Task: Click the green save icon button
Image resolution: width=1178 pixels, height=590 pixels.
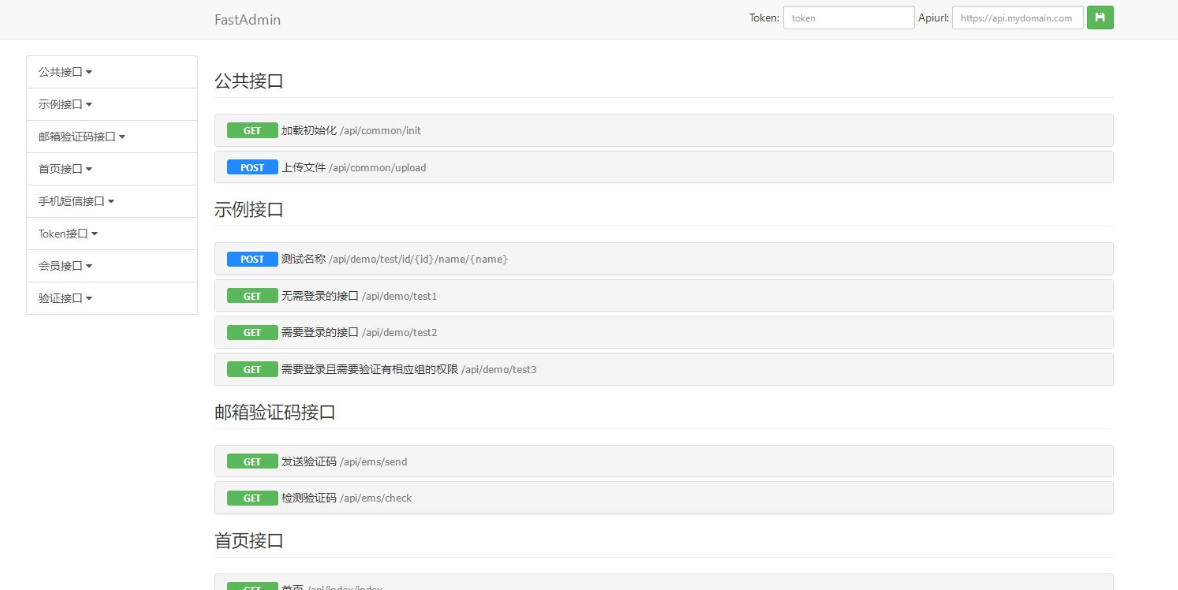Action: [1100, 18]
